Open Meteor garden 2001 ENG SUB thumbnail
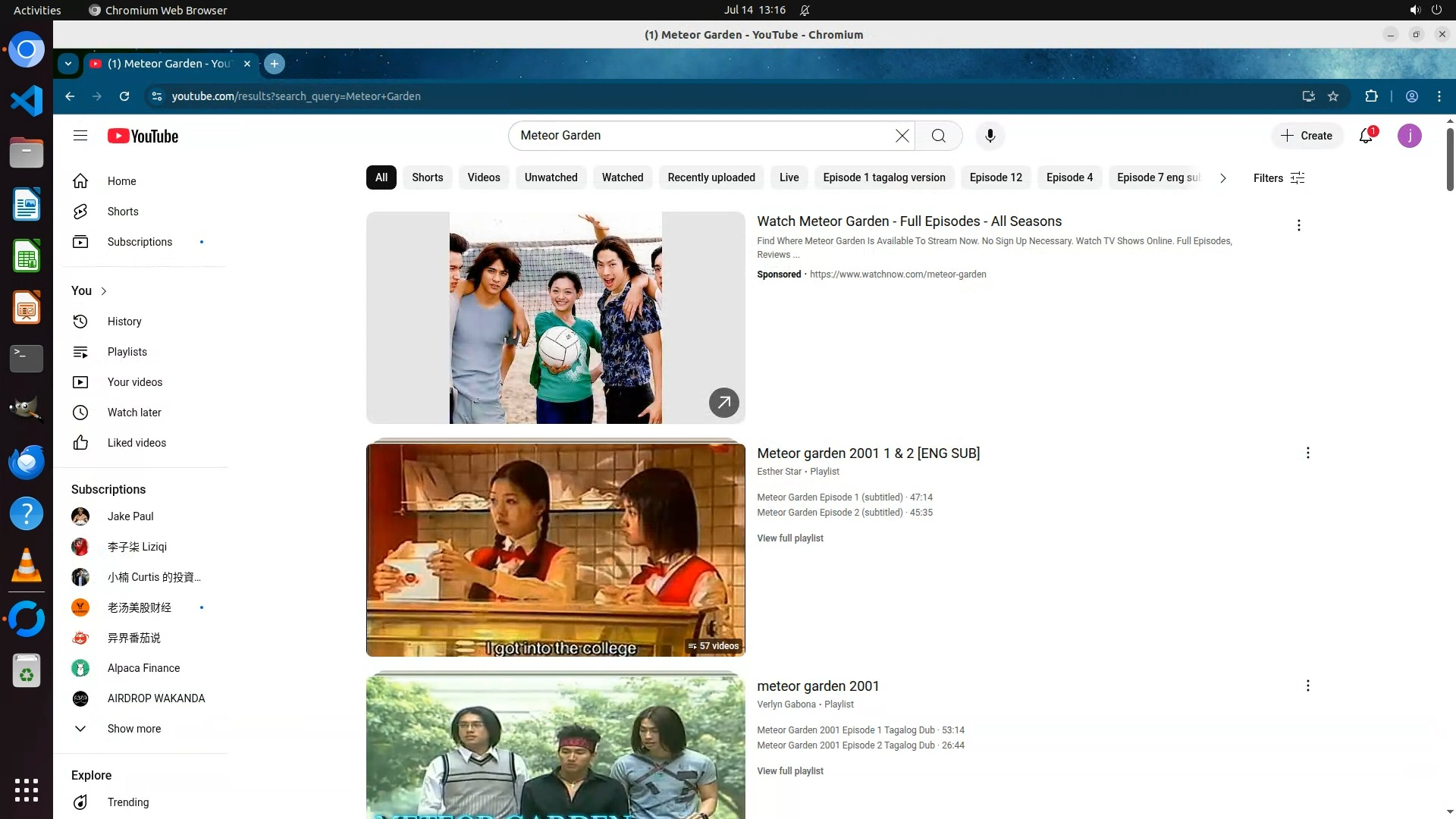This screenshot has height=819, width=1456. pyautogui.click(x=555, y=550)
